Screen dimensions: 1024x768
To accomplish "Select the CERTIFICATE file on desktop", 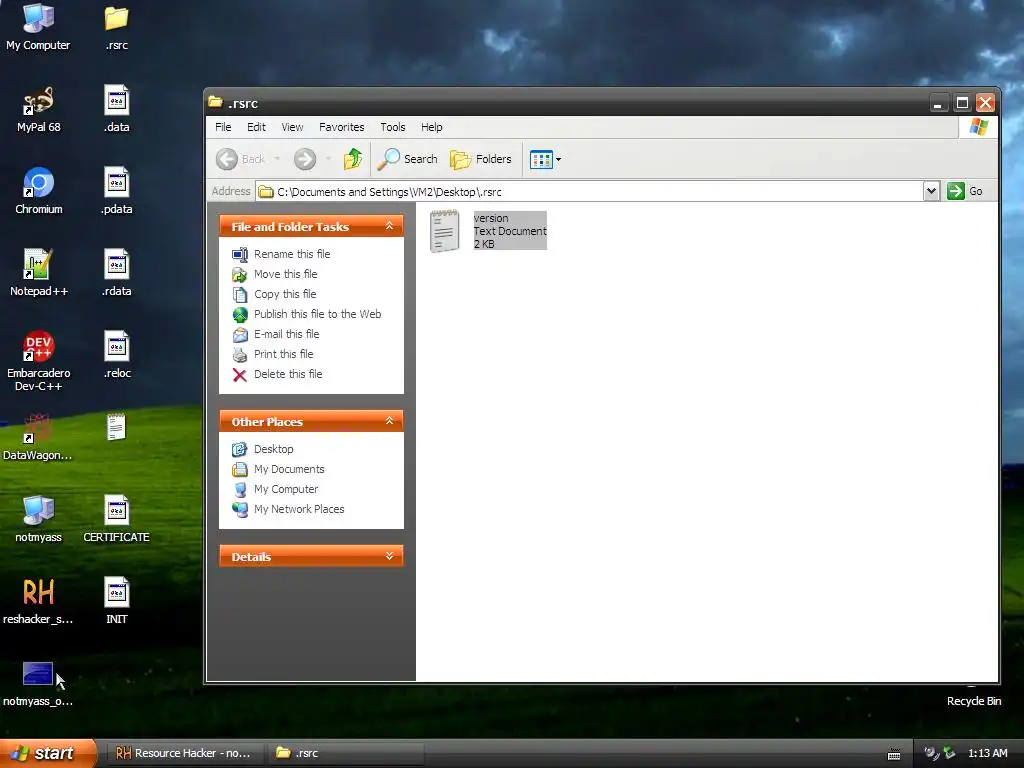I will coord(116,519).
